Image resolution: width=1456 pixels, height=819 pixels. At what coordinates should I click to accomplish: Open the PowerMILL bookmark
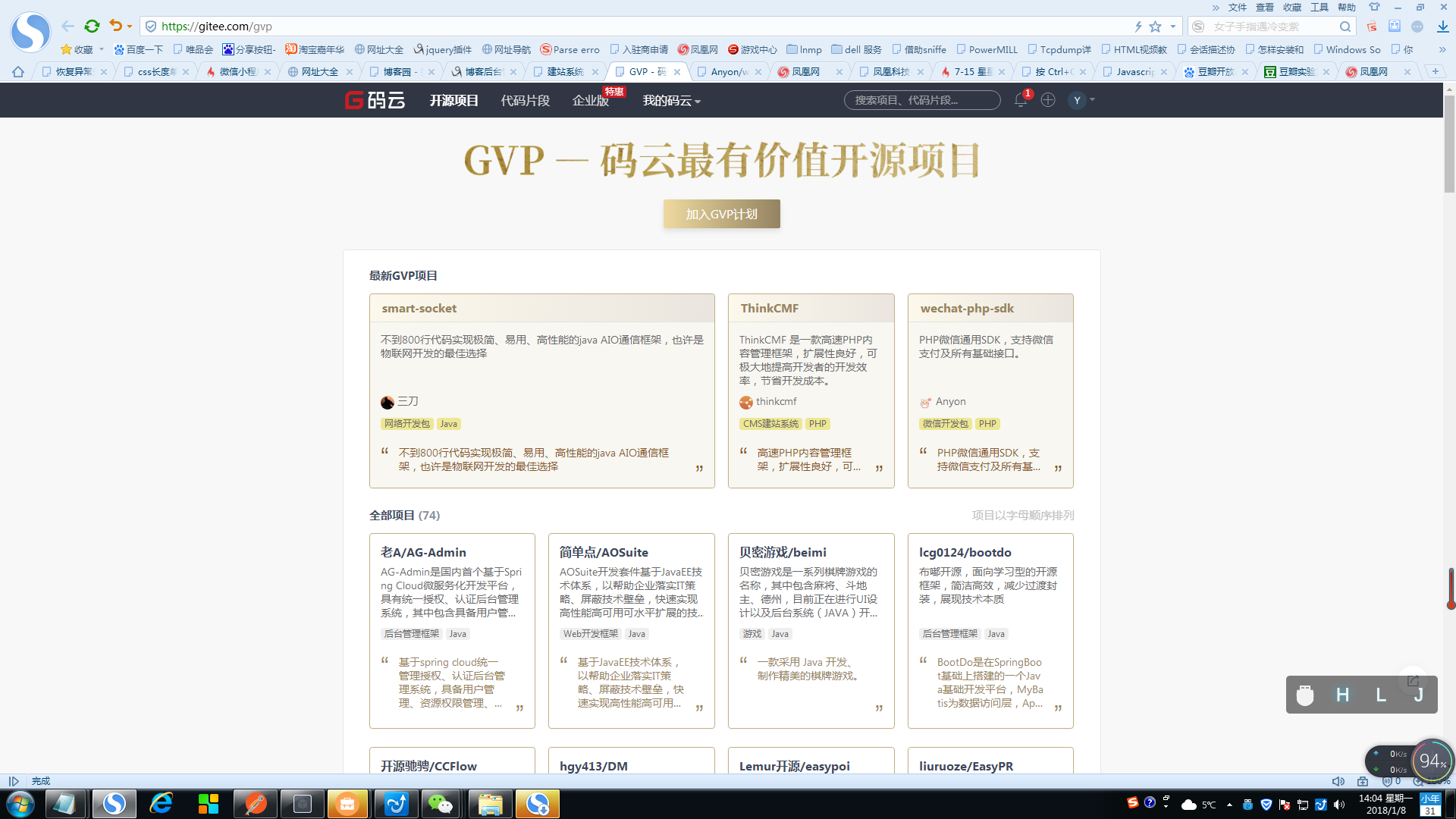tap(987, 49)
